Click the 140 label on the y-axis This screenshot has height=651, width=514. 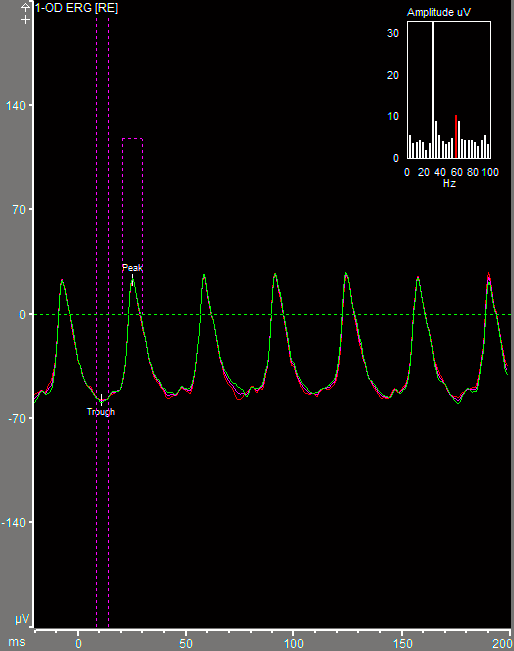(16, 105)
